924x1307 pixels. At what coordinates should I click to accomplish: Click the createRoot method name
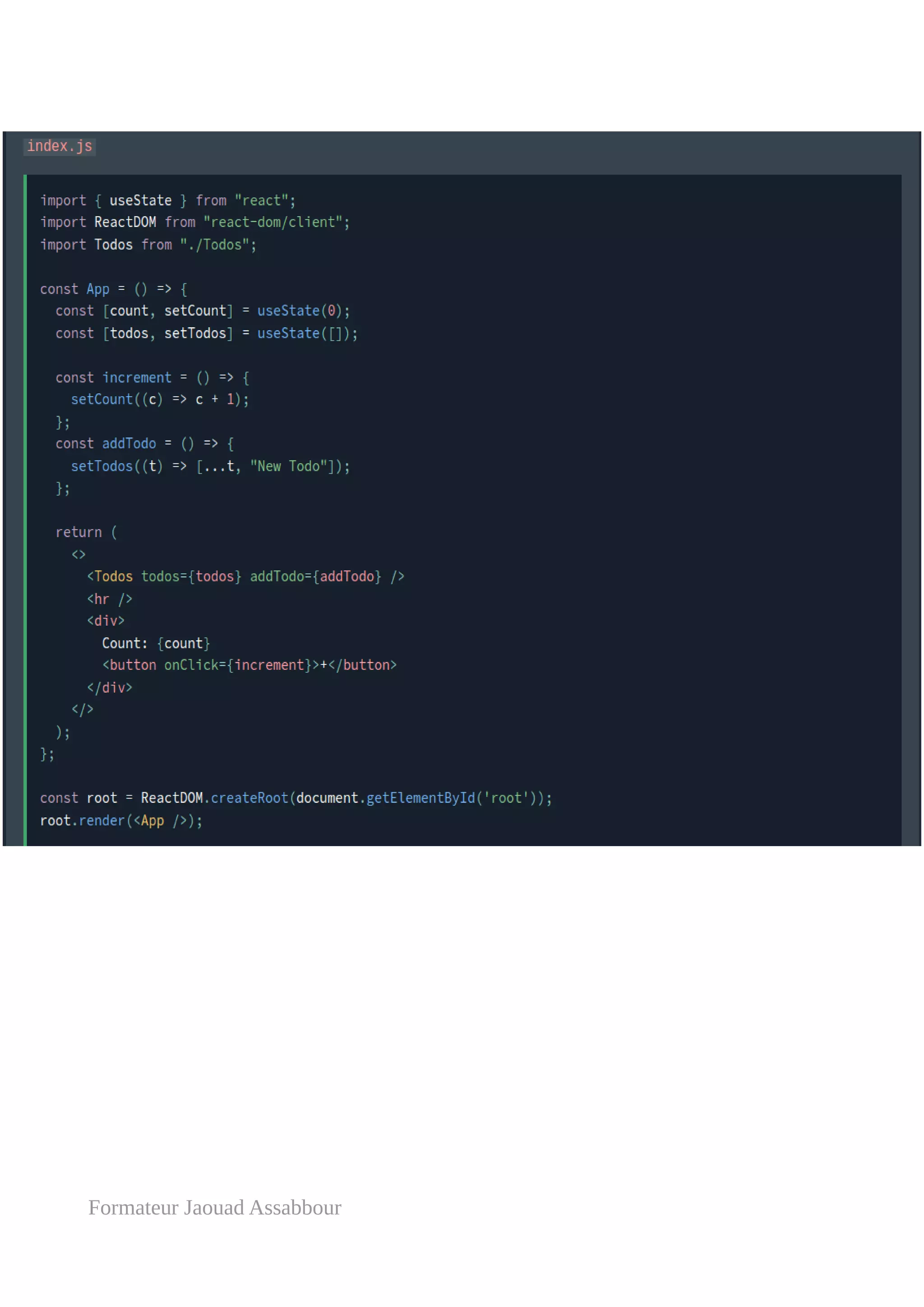249,798
